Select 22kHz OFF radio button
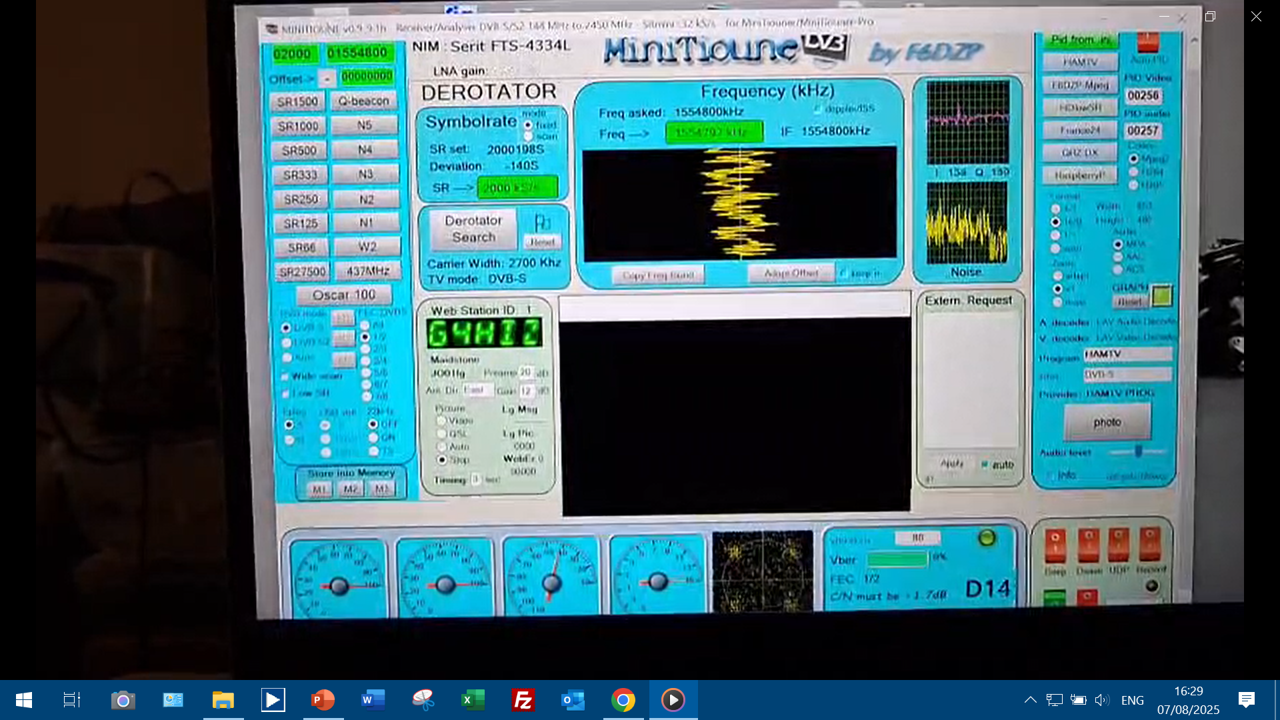The height and width of the screenshot is (720, 1280). point(374,424)
